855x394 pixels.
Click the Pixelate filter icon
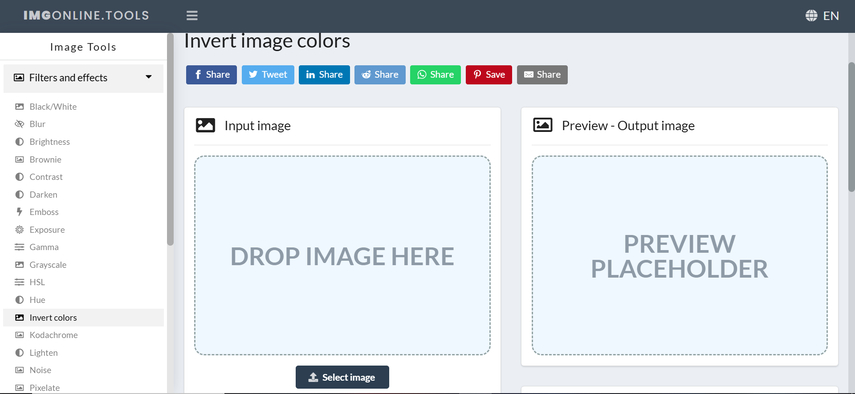coord(19,387)
